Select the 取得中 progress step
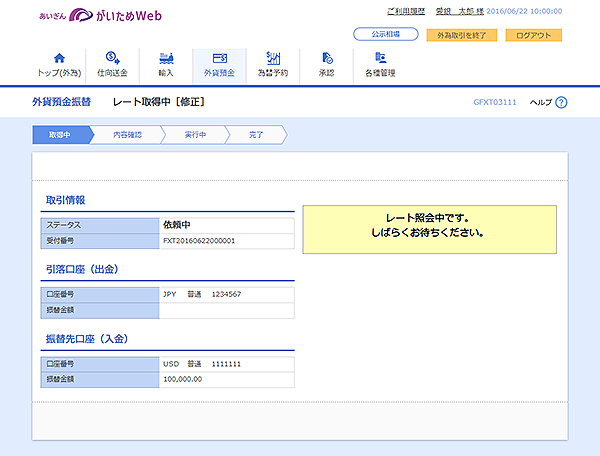 point(62,135)
